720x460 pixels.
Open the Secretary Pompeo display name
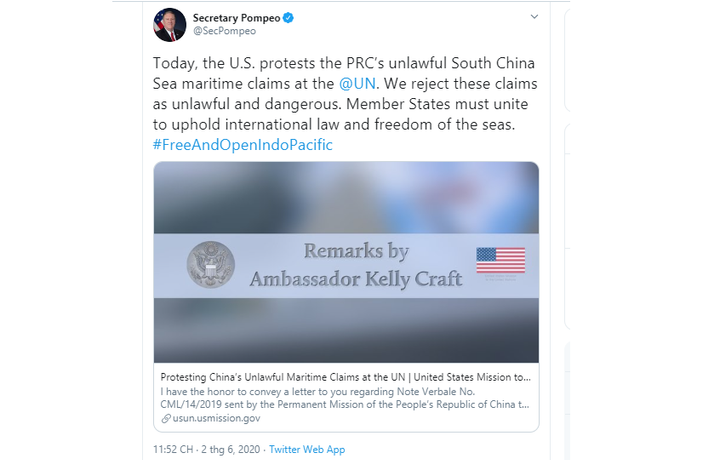[x=236, y=17]
